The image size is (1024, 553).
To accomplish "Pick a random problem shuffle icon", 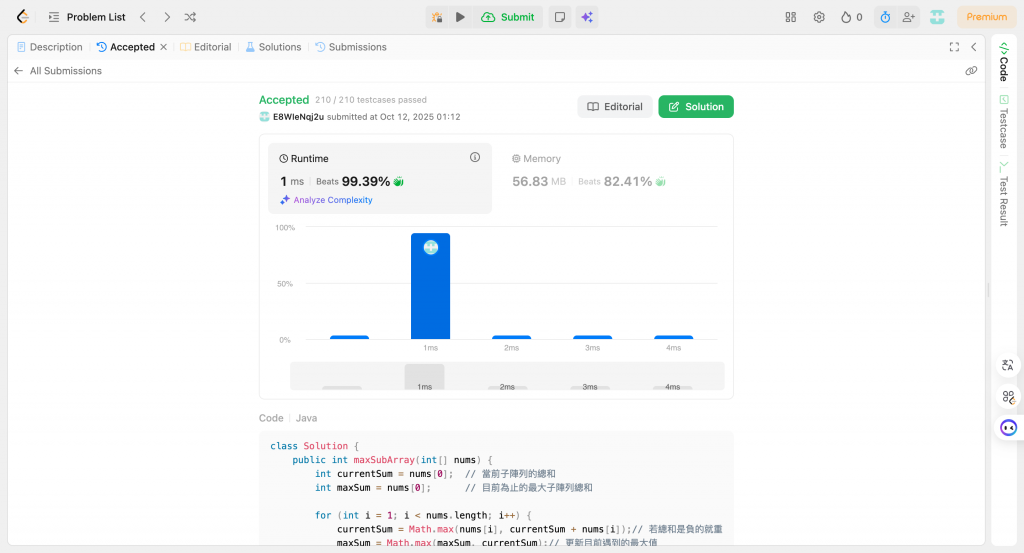I will pyautogui.click(x=190, y=17).
